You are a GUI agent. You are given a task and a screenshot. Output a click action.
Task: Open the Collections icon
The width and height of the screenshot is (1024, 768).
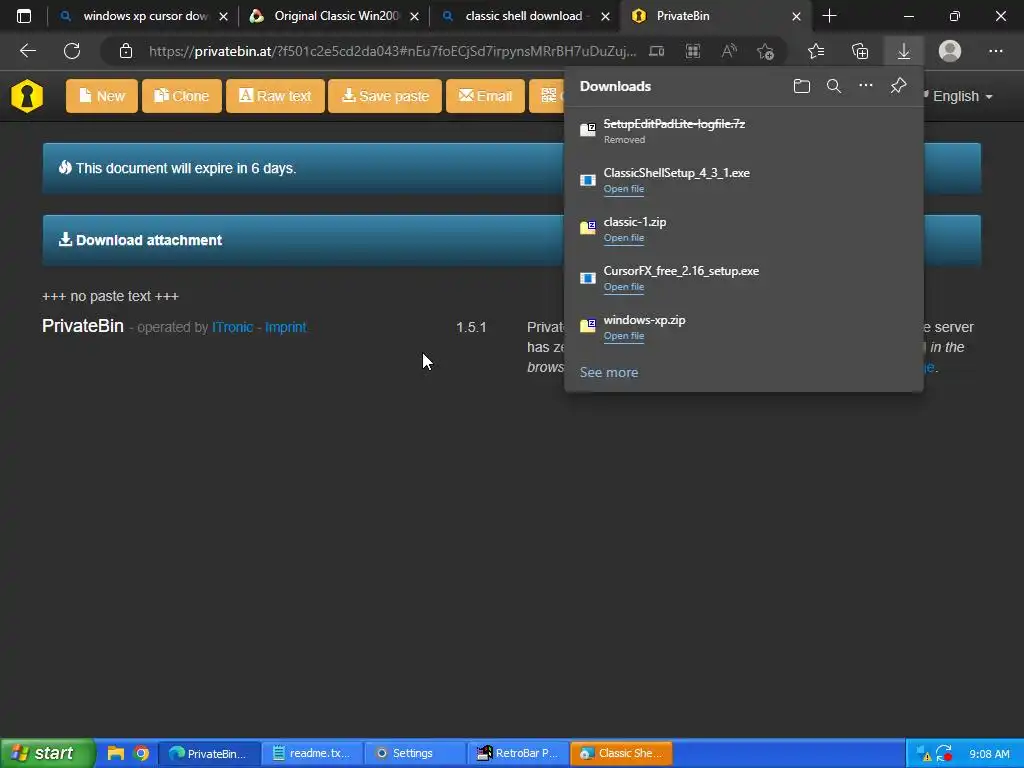[860, 51]
